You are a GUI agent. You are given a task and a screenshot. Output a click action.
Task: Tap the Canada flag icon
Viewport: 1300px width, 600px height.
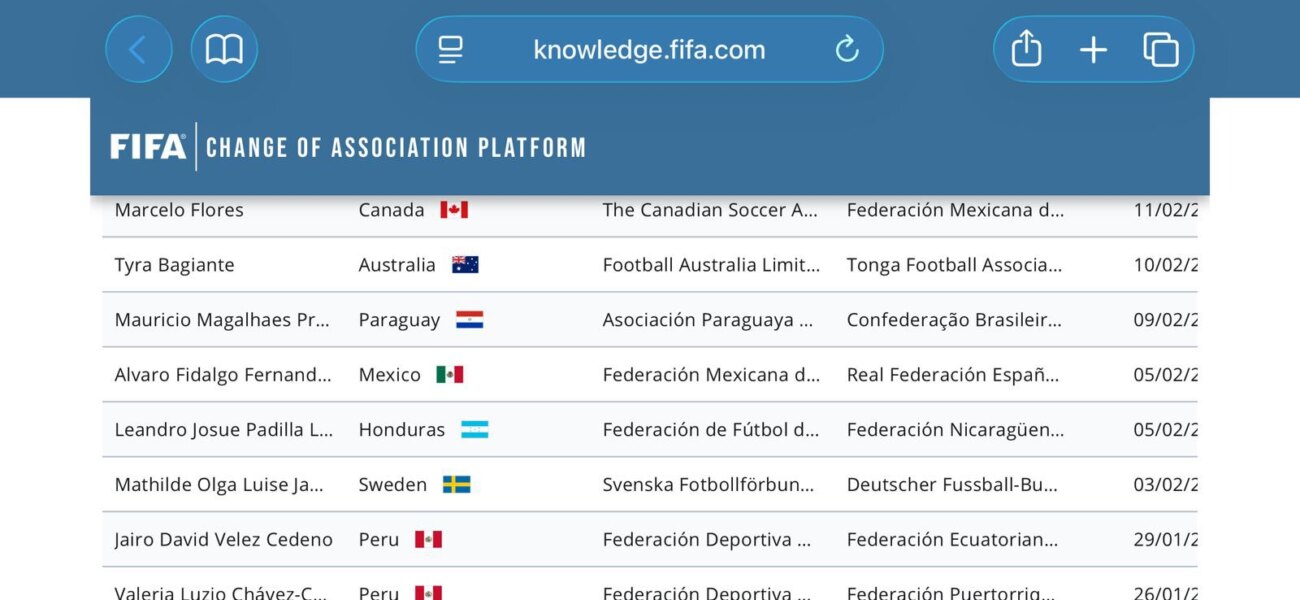[x=454, y=210]
